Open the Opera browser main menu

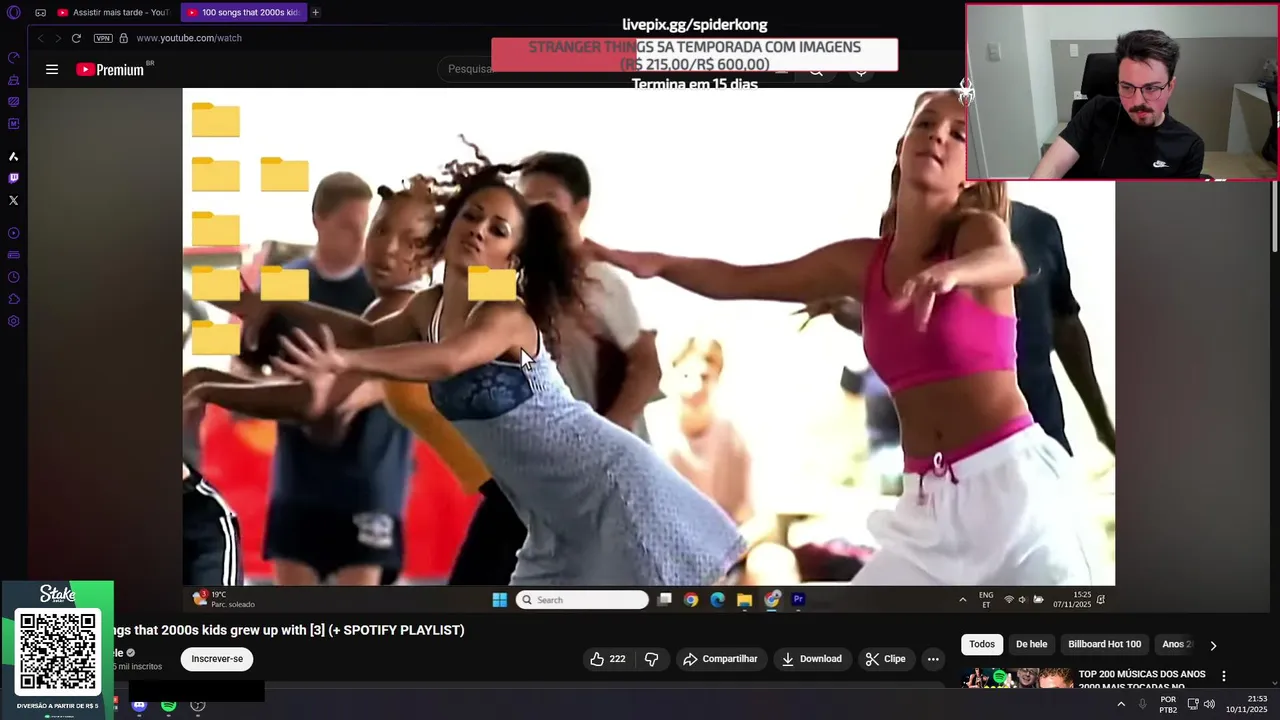click(x=14, y=13)
